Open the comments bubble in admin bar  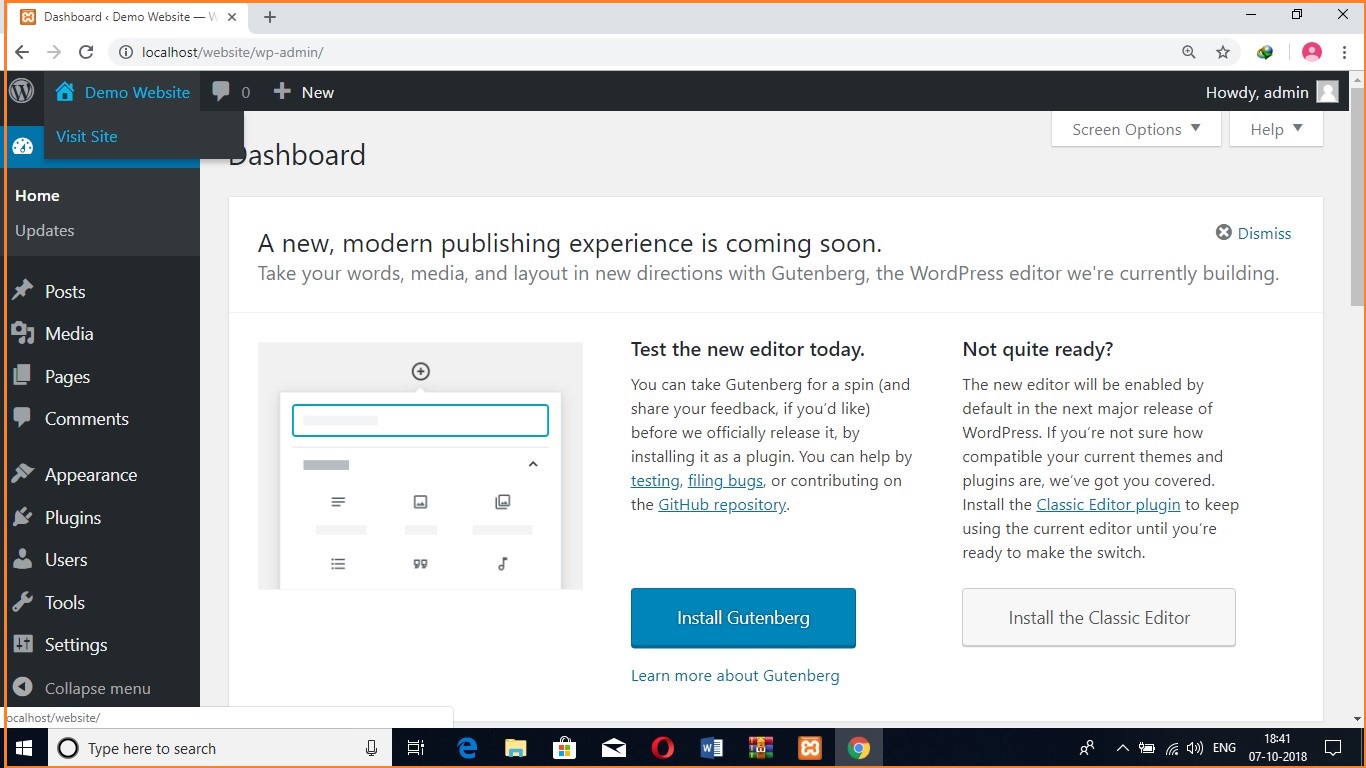[x=221, y=92]
